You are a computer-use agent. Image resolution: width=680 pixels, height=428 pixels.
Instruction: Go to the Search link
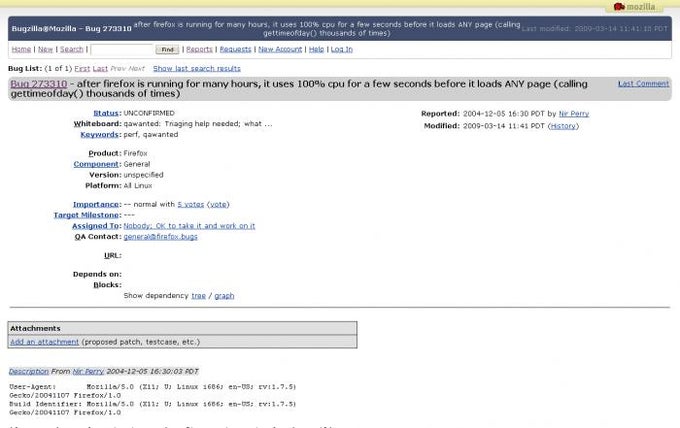[72, 49]
